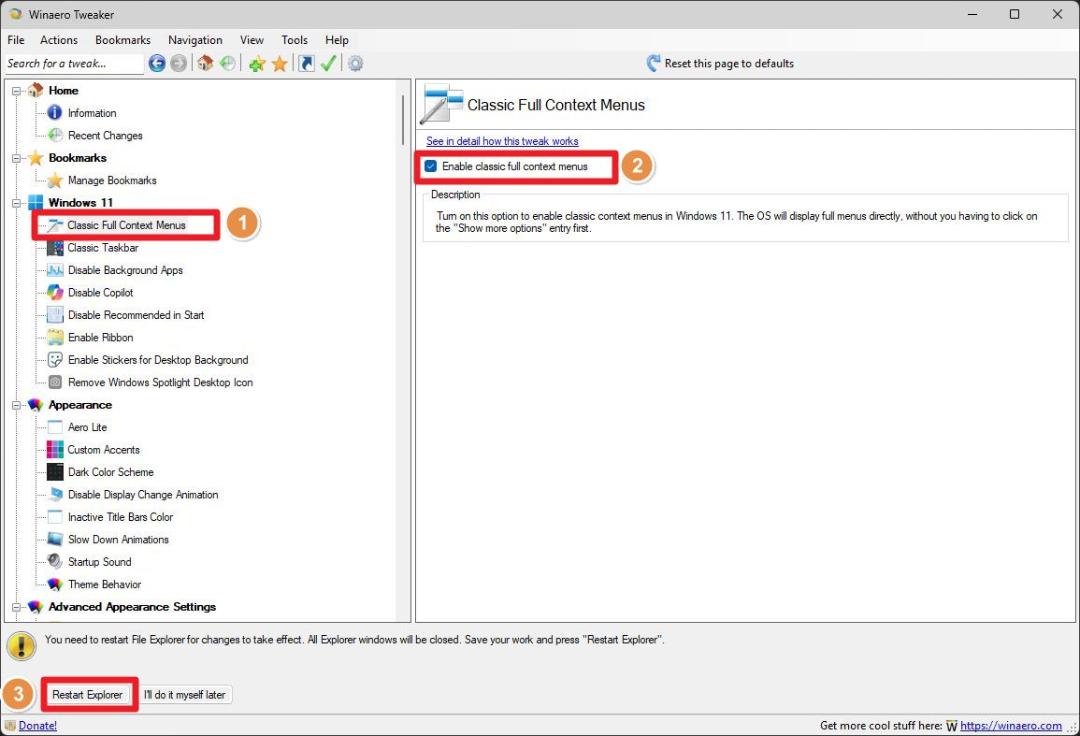Viewport: 1080px width, 736px height.
Task: Open the Help menu
Action: coord(337,40)
